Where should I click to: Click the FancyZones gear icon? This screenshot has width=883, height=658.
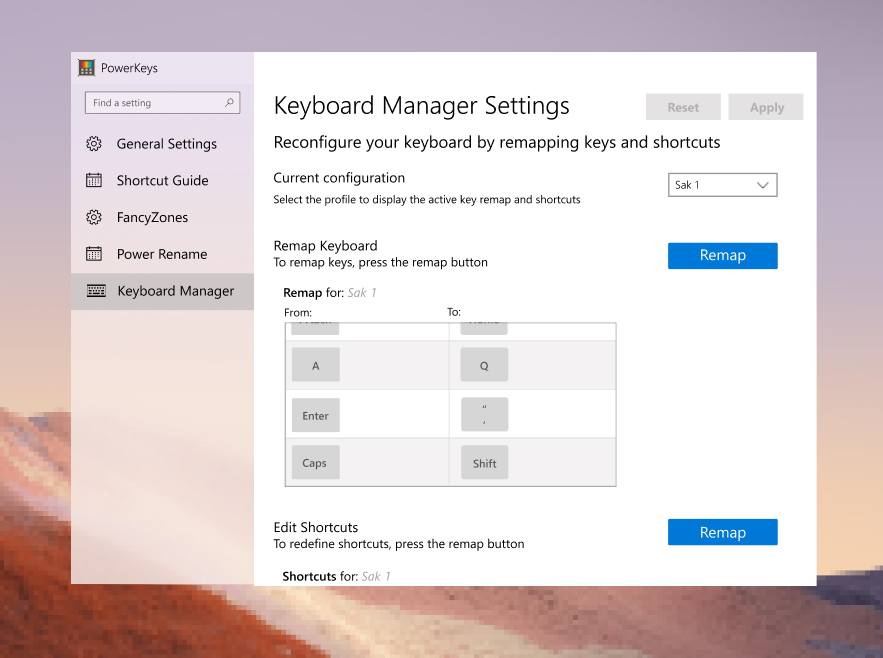[x=93, y=217]
